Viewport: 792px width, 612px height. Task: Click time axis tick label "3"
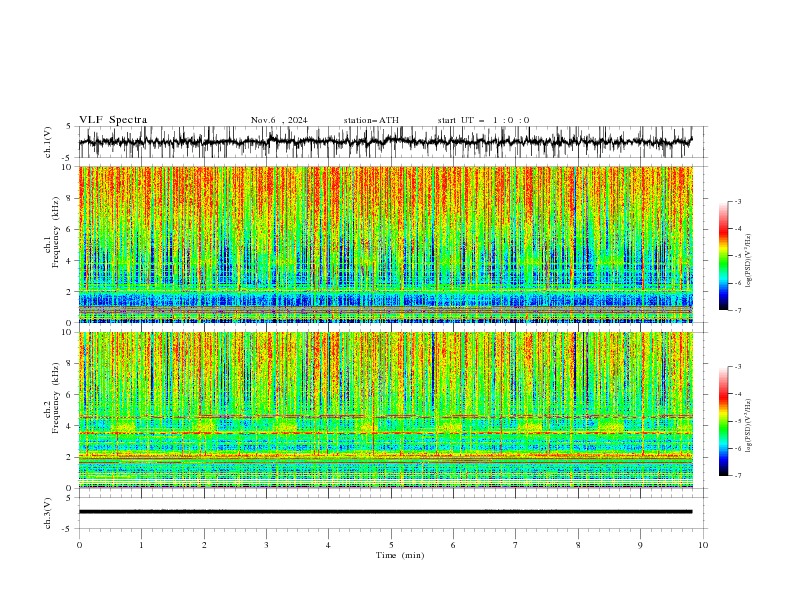(x=266, y=545)
